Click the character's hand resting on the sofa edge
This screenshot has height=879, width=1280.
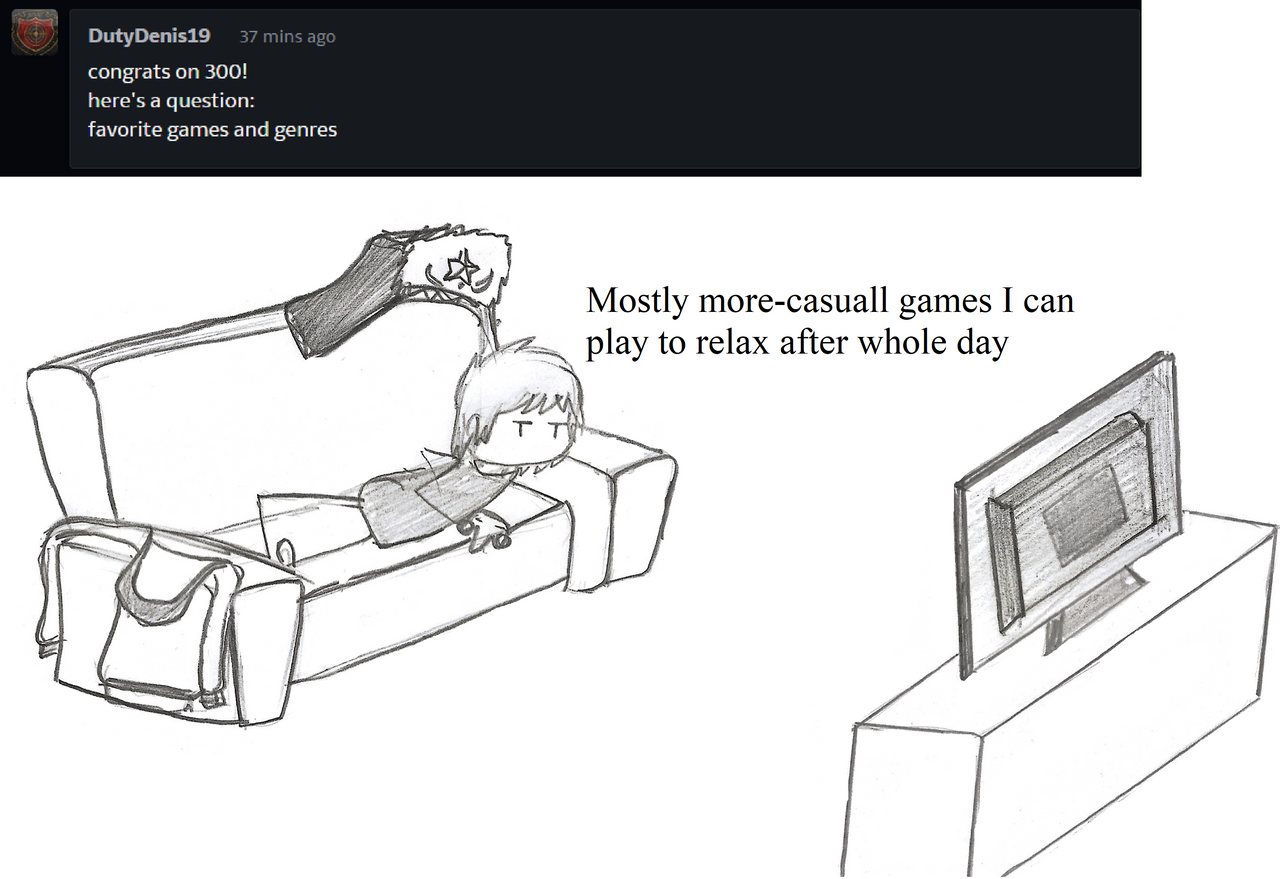pos(486,531)
